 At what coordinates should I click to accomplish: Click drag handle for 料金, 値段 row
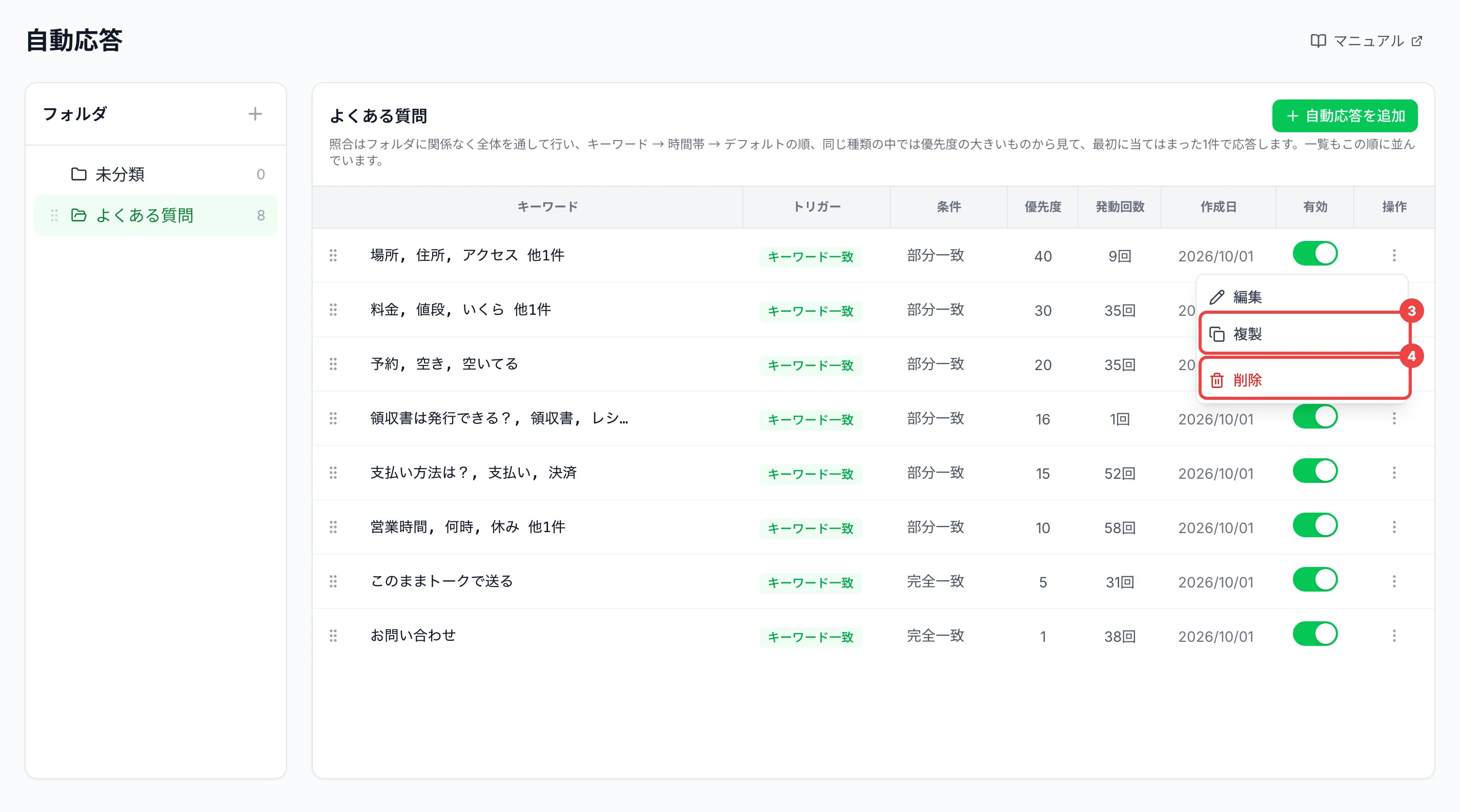(333, 310)
